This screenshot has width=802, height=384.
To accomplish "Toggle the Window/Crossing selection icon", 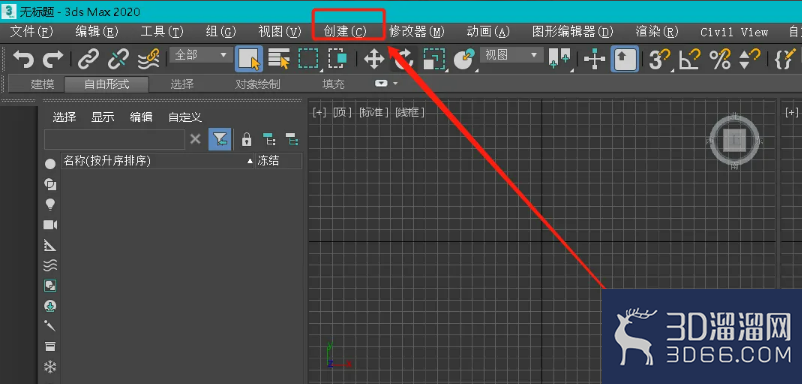I will (x=338, y=59).
